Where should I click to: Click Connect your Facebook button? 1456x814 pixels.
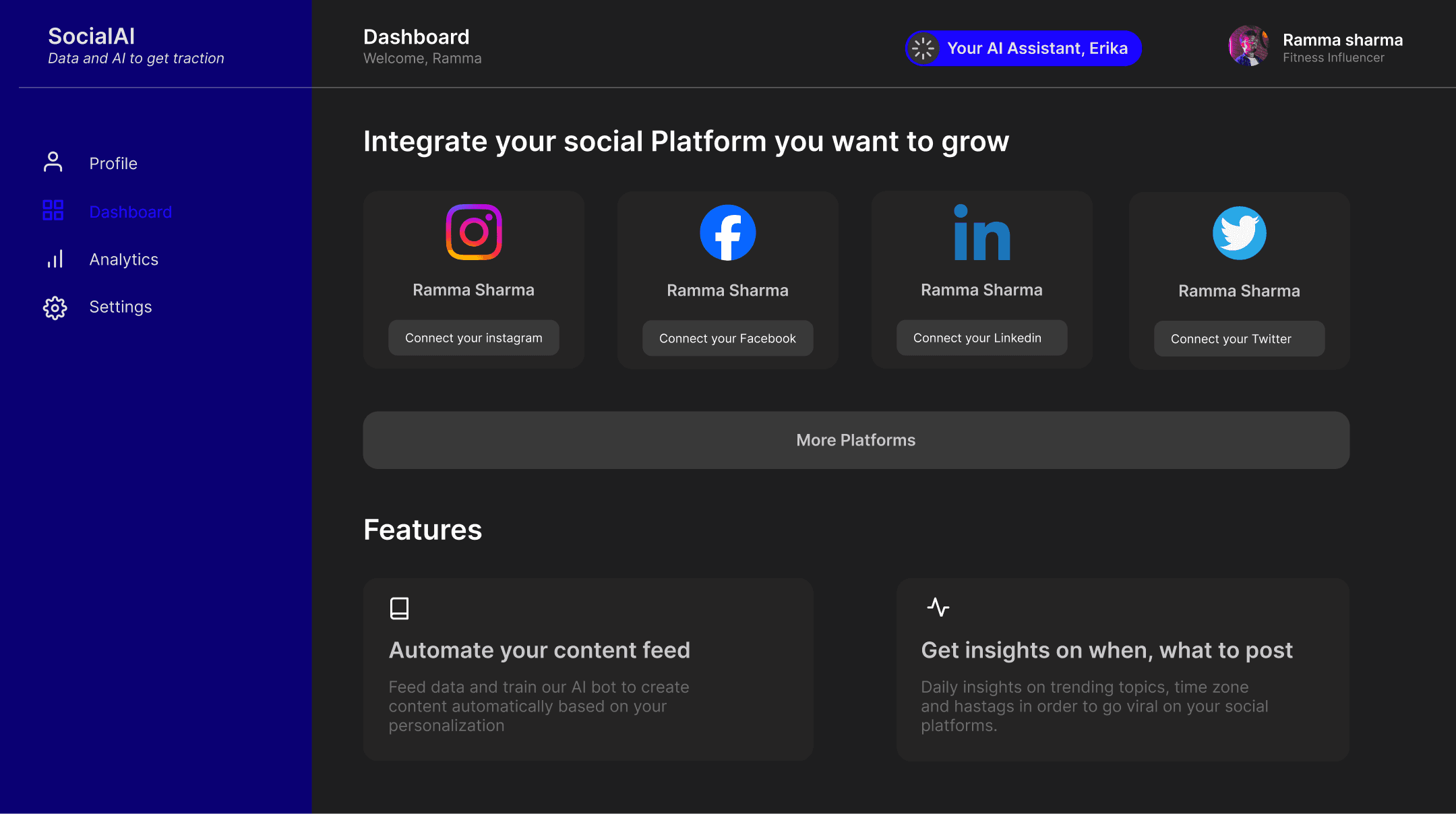click(x=728, y=338)
